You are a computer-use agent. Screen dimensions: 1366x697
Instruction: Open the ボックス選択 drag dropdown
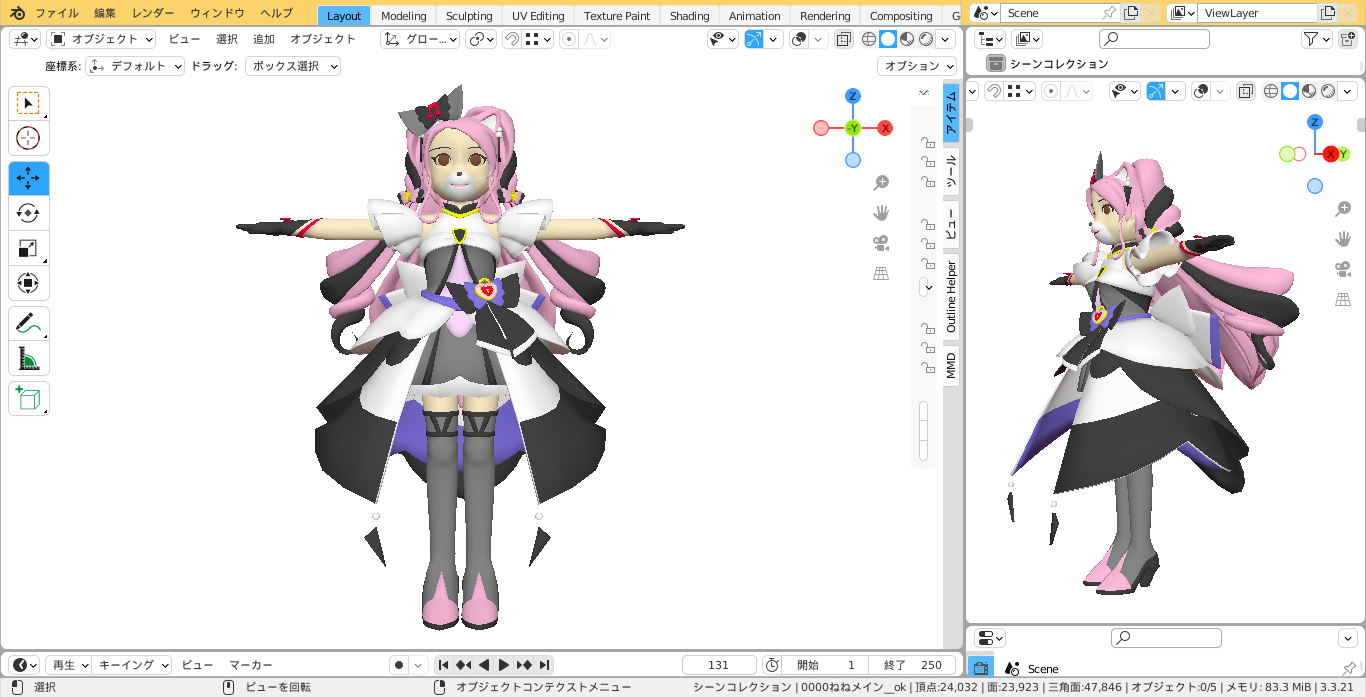(292, 66)
